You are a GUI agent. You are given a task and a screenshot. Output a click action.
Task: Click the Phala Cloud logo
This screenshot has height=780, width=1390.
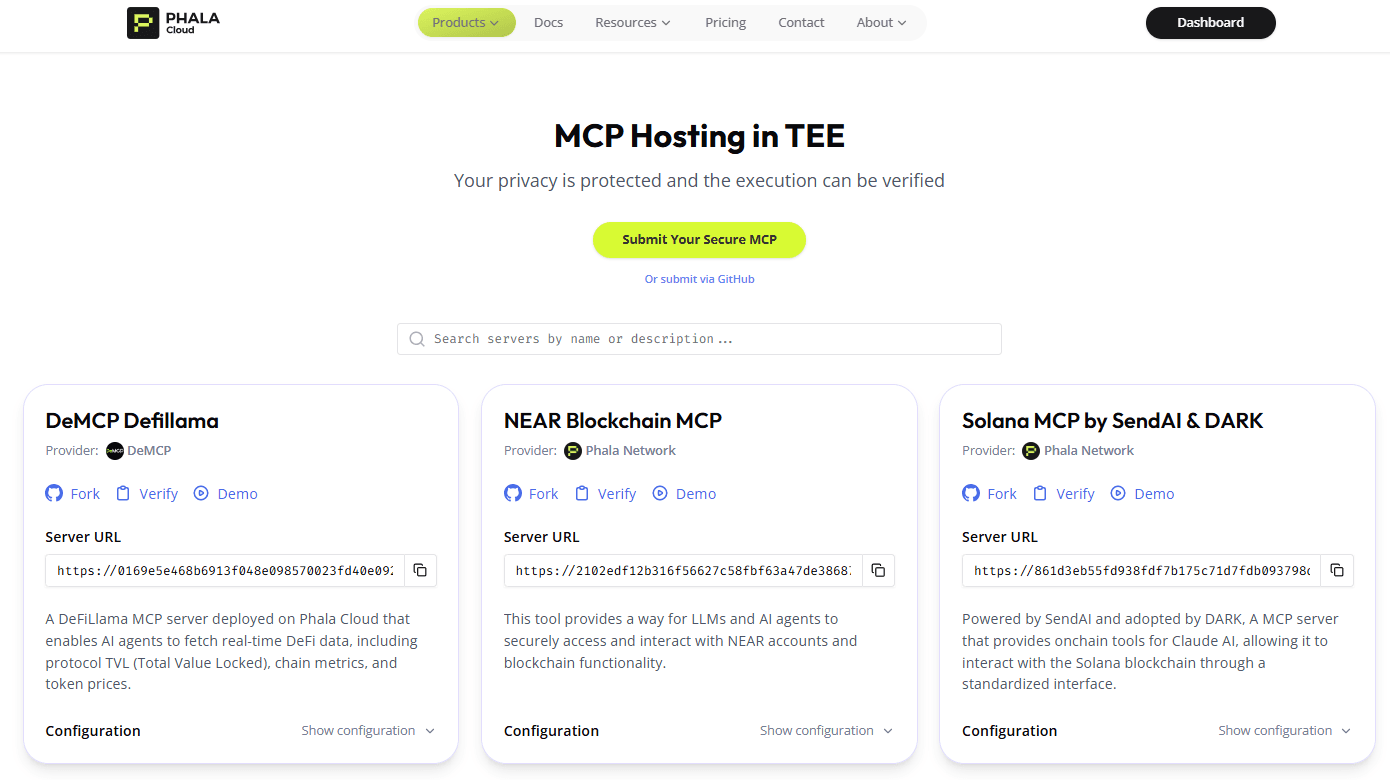(173, 22)
